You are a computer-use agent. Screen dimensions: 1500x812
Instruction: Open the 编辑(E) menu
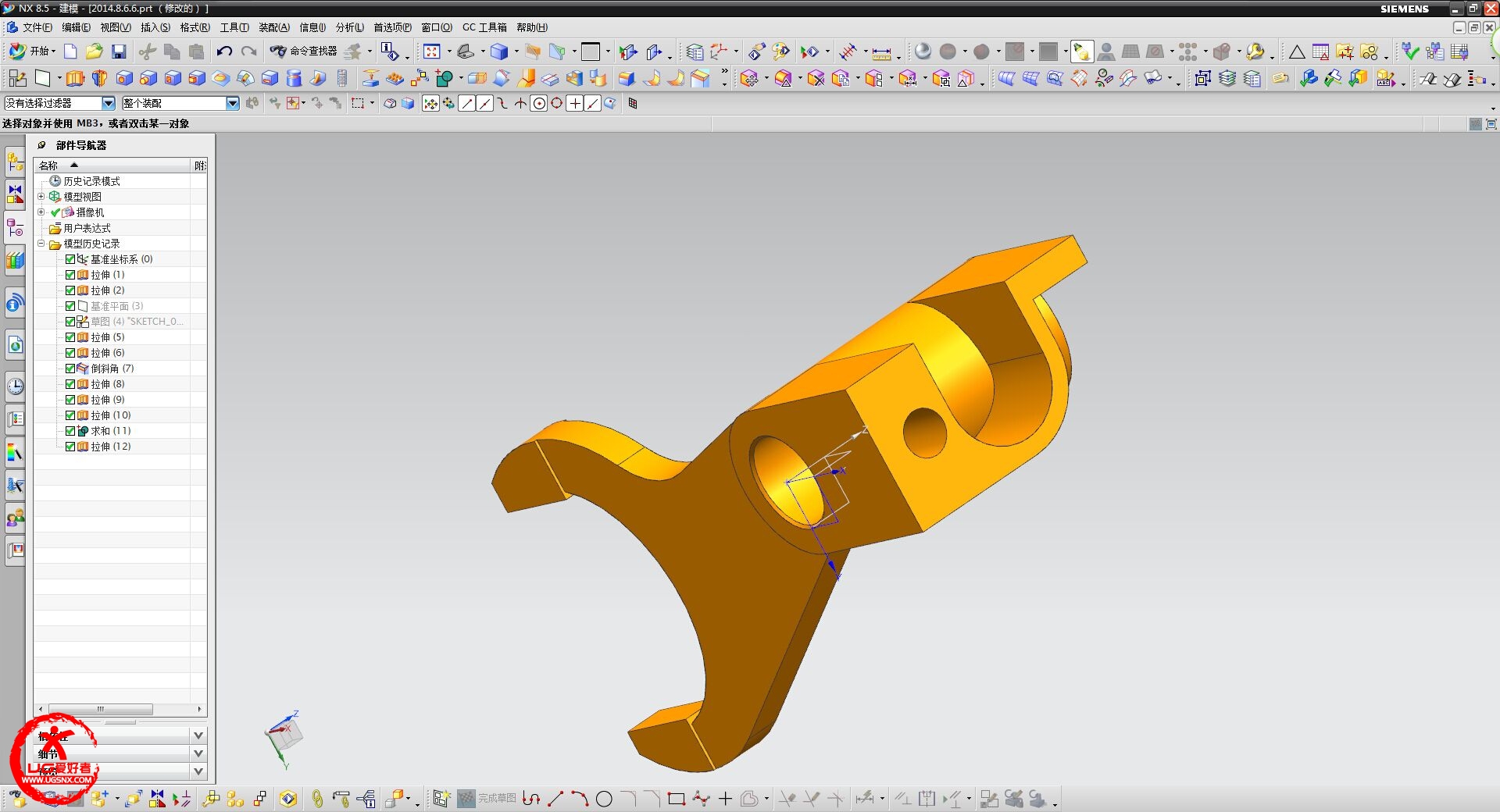[77, 27]
